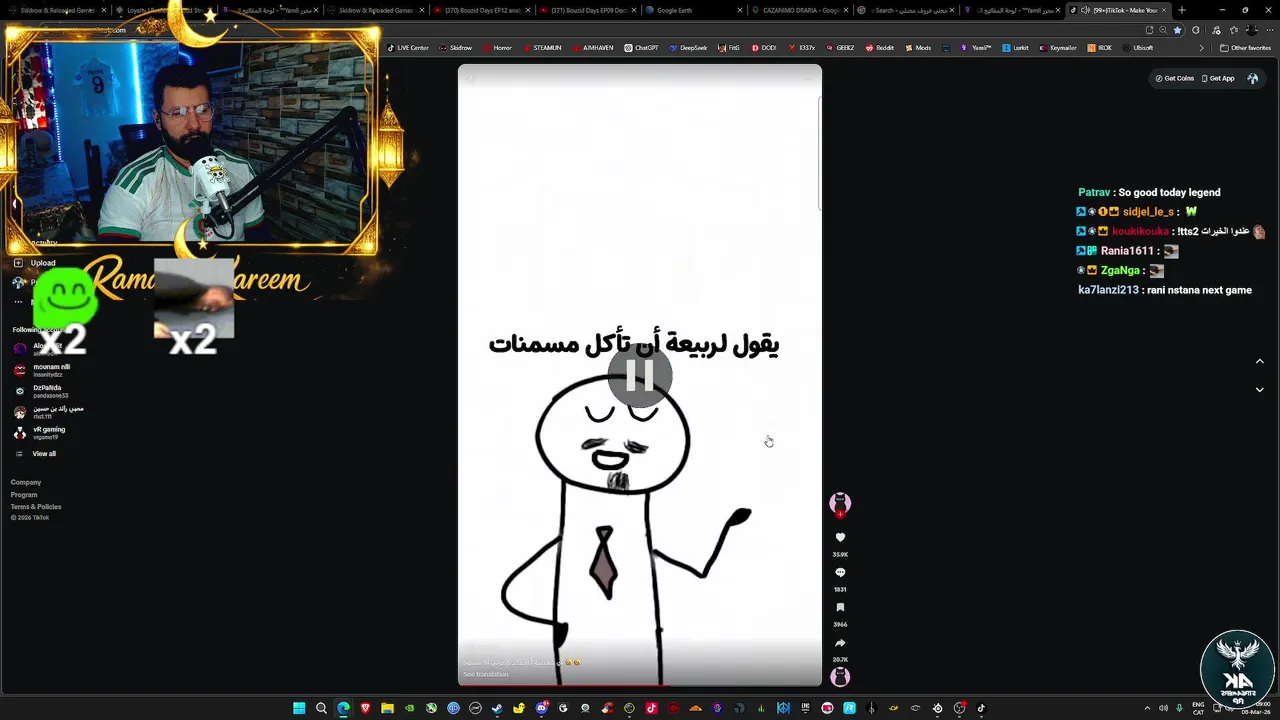Image resolution: width=1280 pixels, height=720 pixels.
Task: Pause the playing TikTok video
Action: (640, 375)
